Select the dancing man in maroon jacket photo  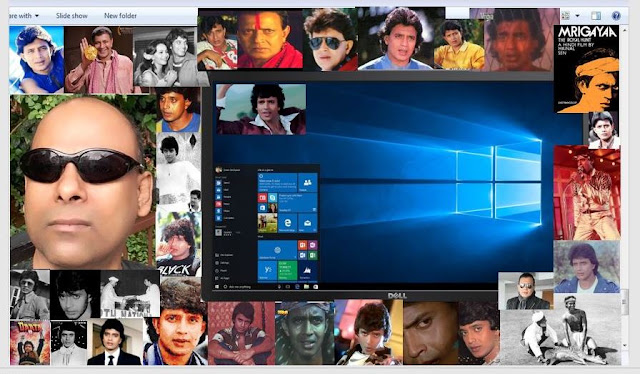pos(261,109)
